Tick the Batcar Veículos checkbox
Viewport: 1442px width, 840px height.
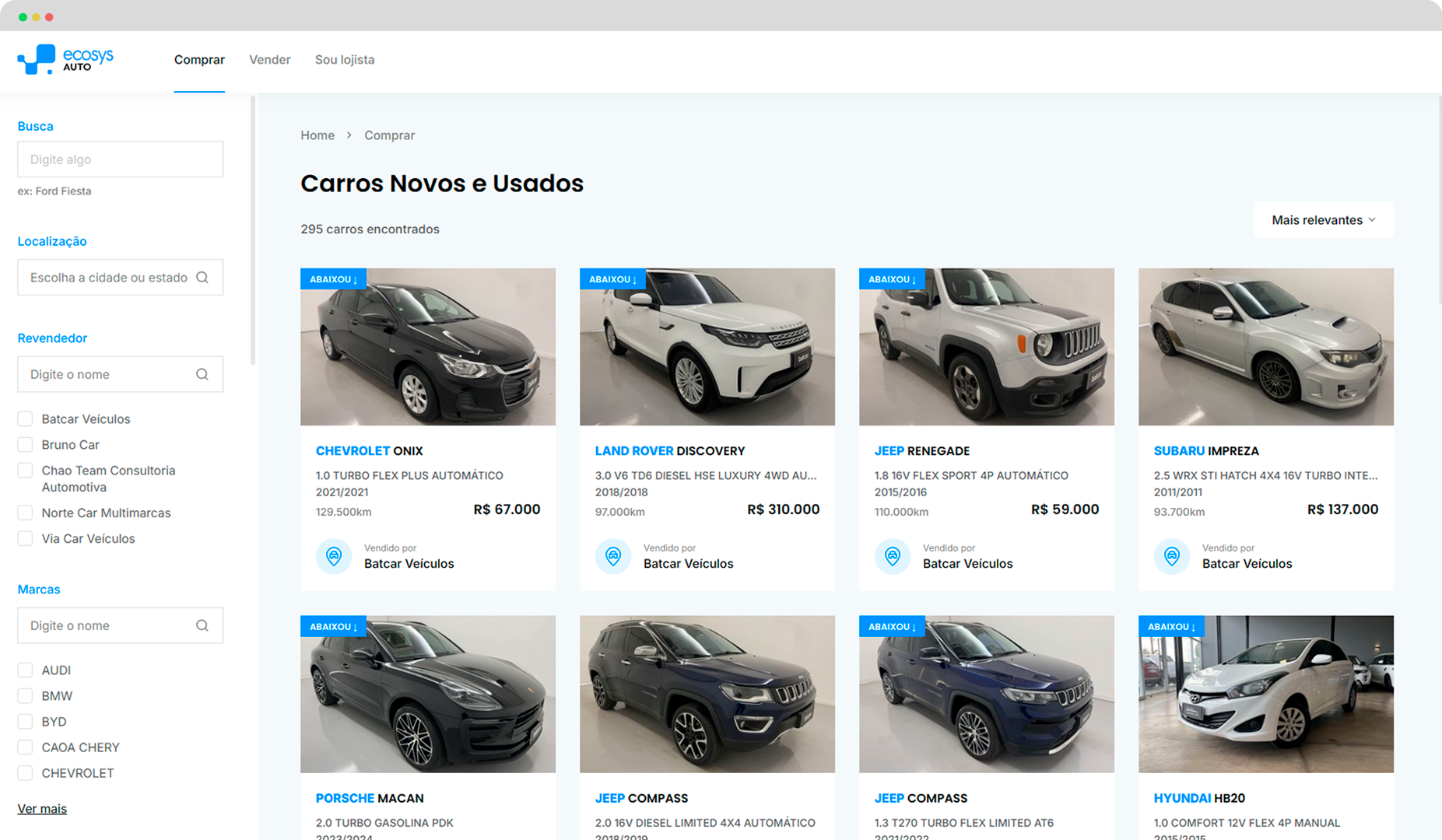(25, 419)
